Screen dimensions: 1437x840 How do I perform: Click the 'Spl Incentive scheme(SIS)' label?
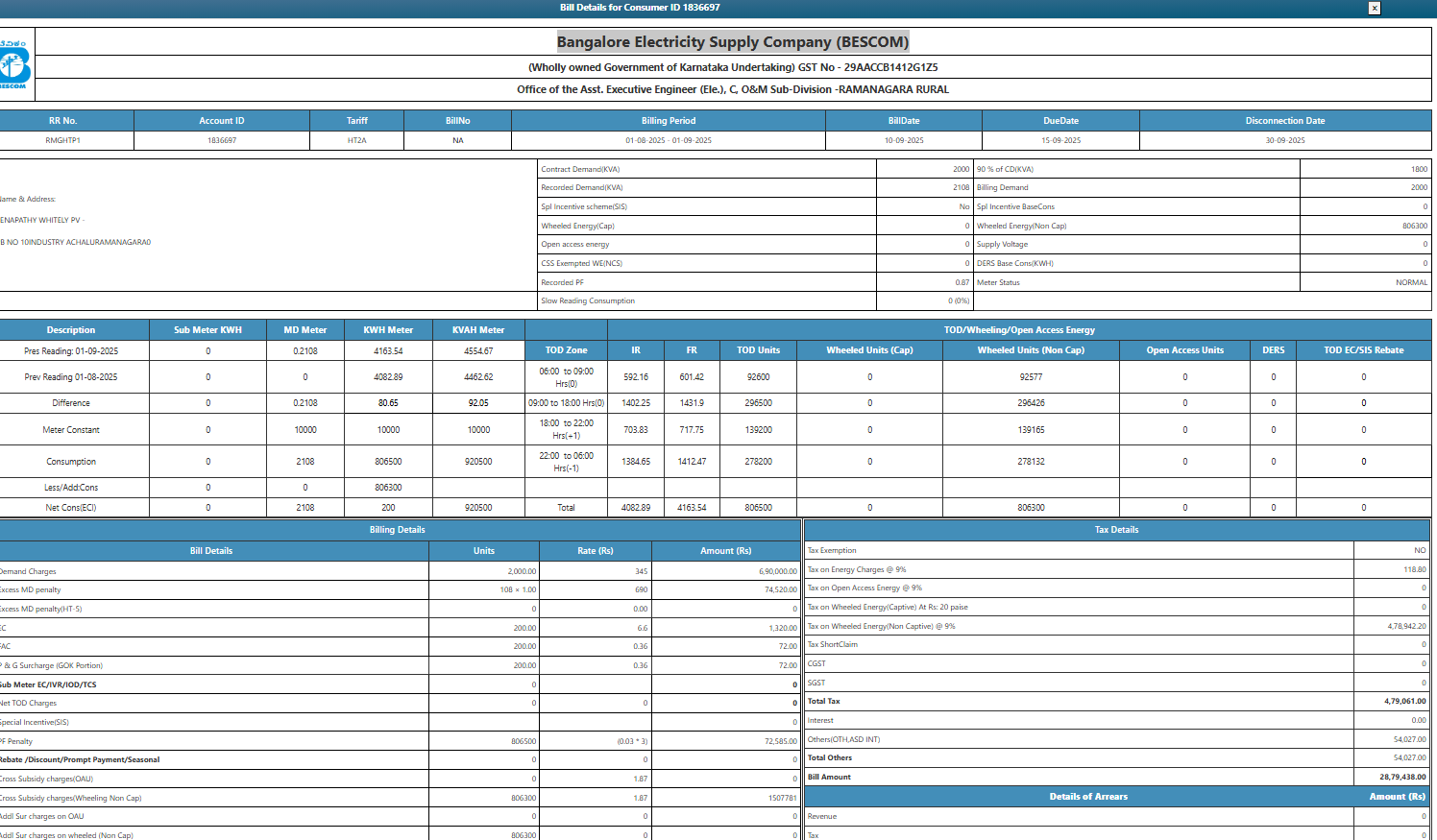pos(584,207)
